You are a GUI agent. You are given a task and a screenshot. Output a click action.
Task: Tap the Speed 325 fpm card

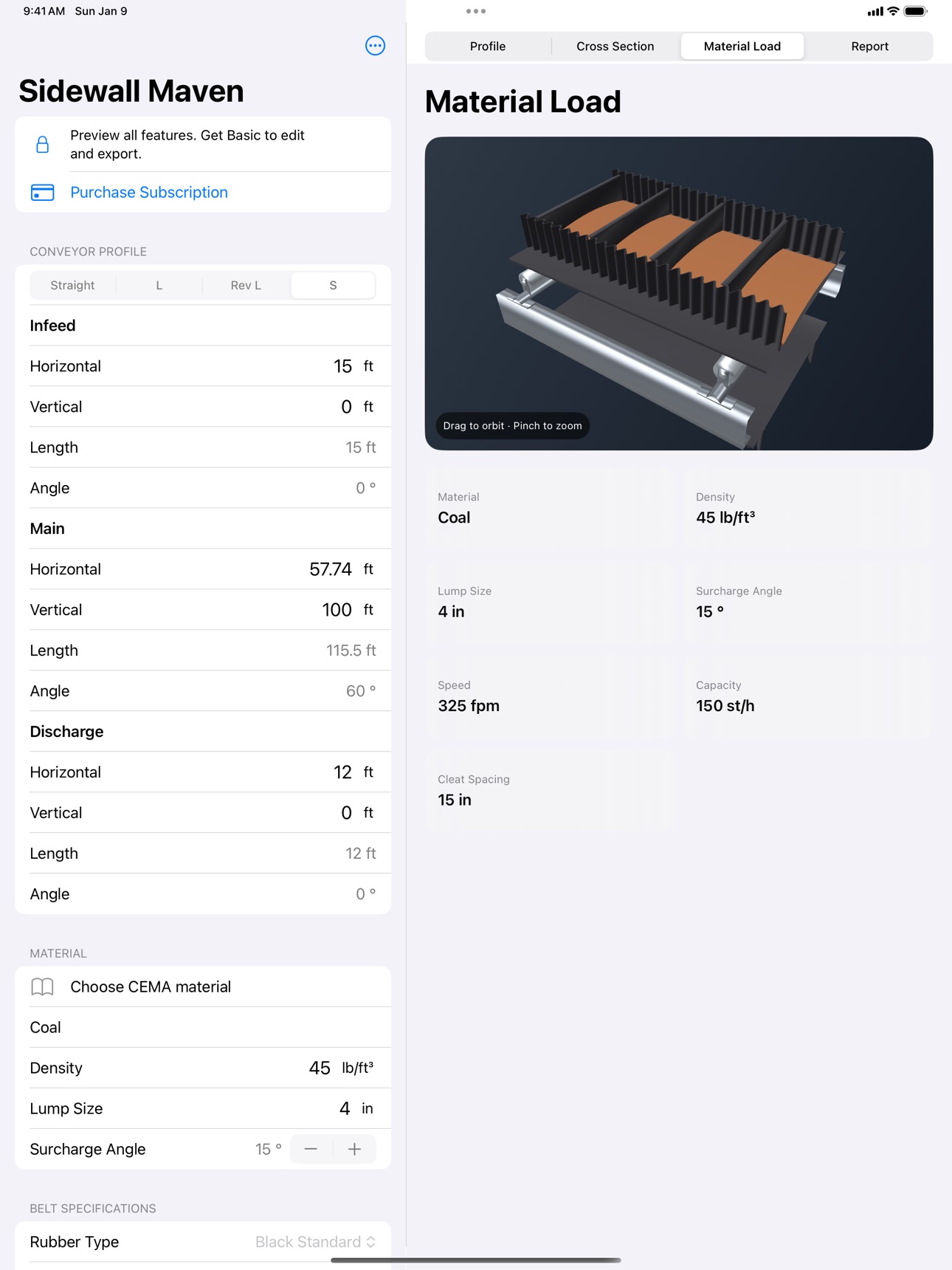[x=548, y=697]
